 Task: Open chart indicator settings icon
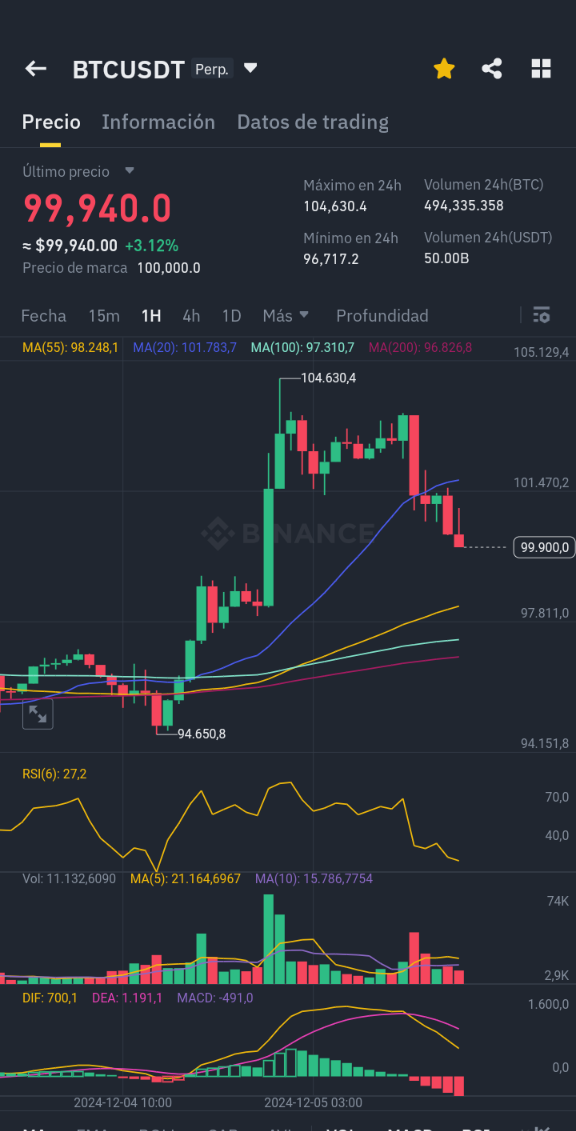click(541, 315)
